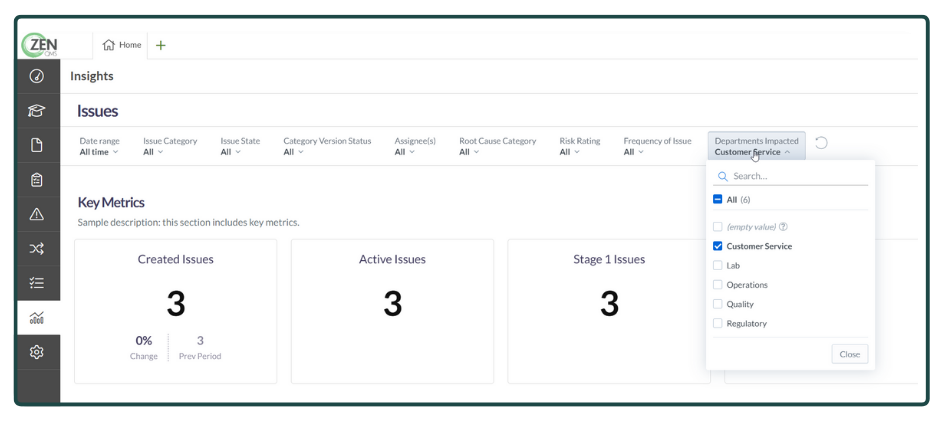Click the search magnifier icon in dropdown

click(722, 176)
